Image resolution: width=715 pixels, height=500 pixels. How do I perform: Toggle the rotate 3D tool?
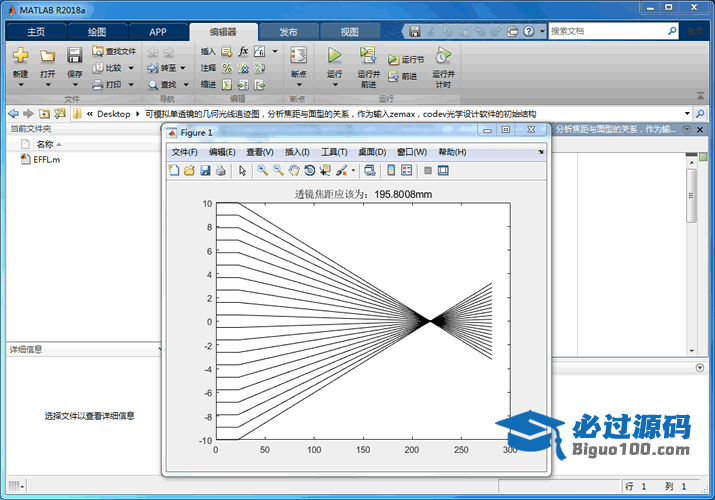click(310, 170)
